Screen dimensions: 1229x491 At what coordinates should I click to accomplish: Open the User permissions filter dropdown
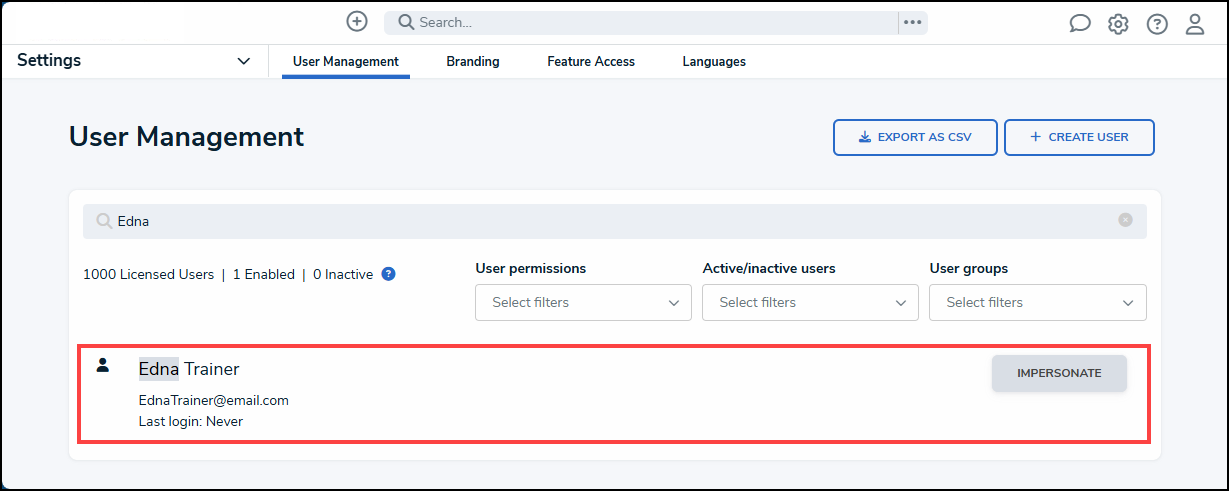click(583, 302)
